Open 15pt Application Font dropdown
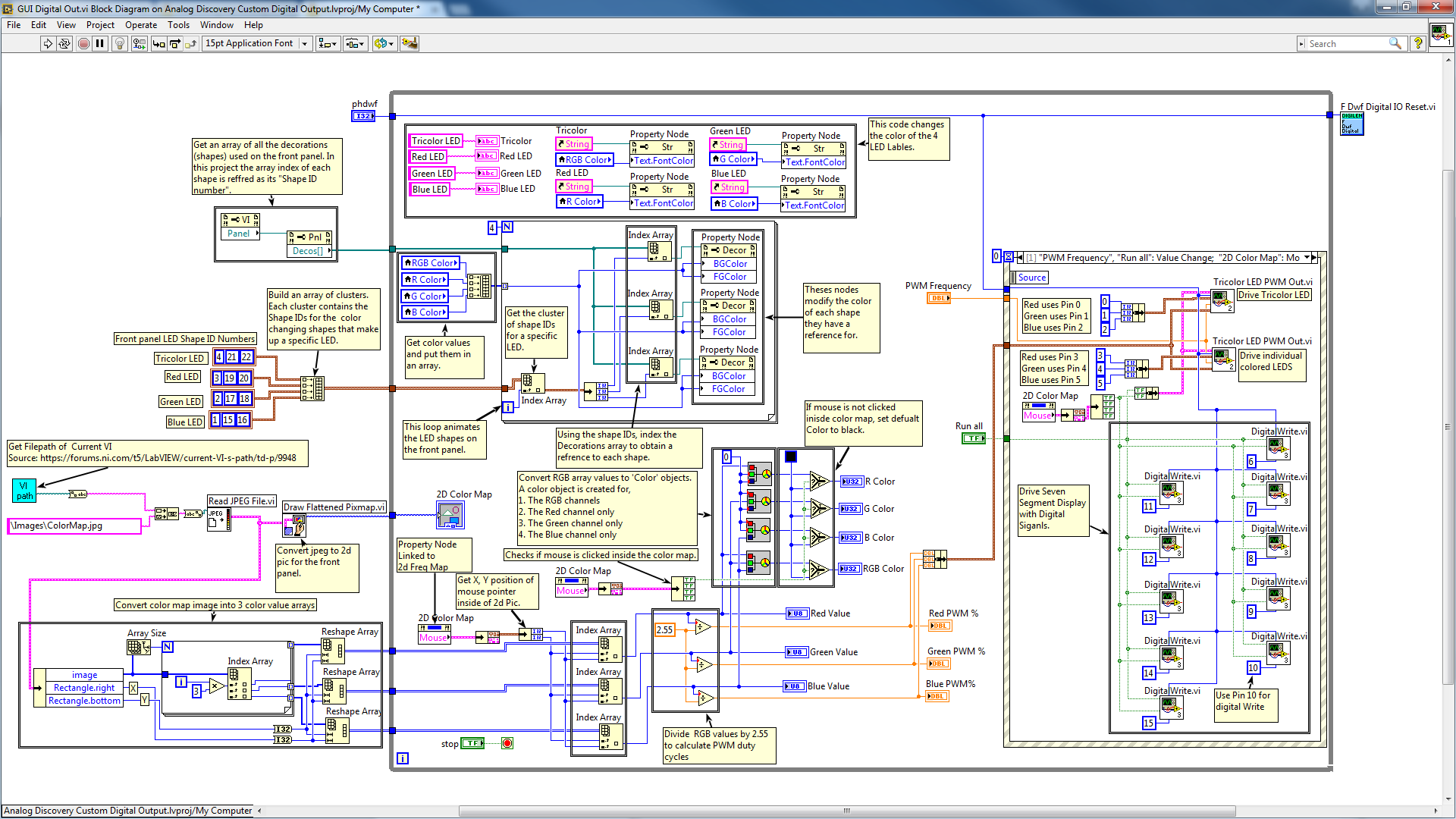 (x=256, y=44)
